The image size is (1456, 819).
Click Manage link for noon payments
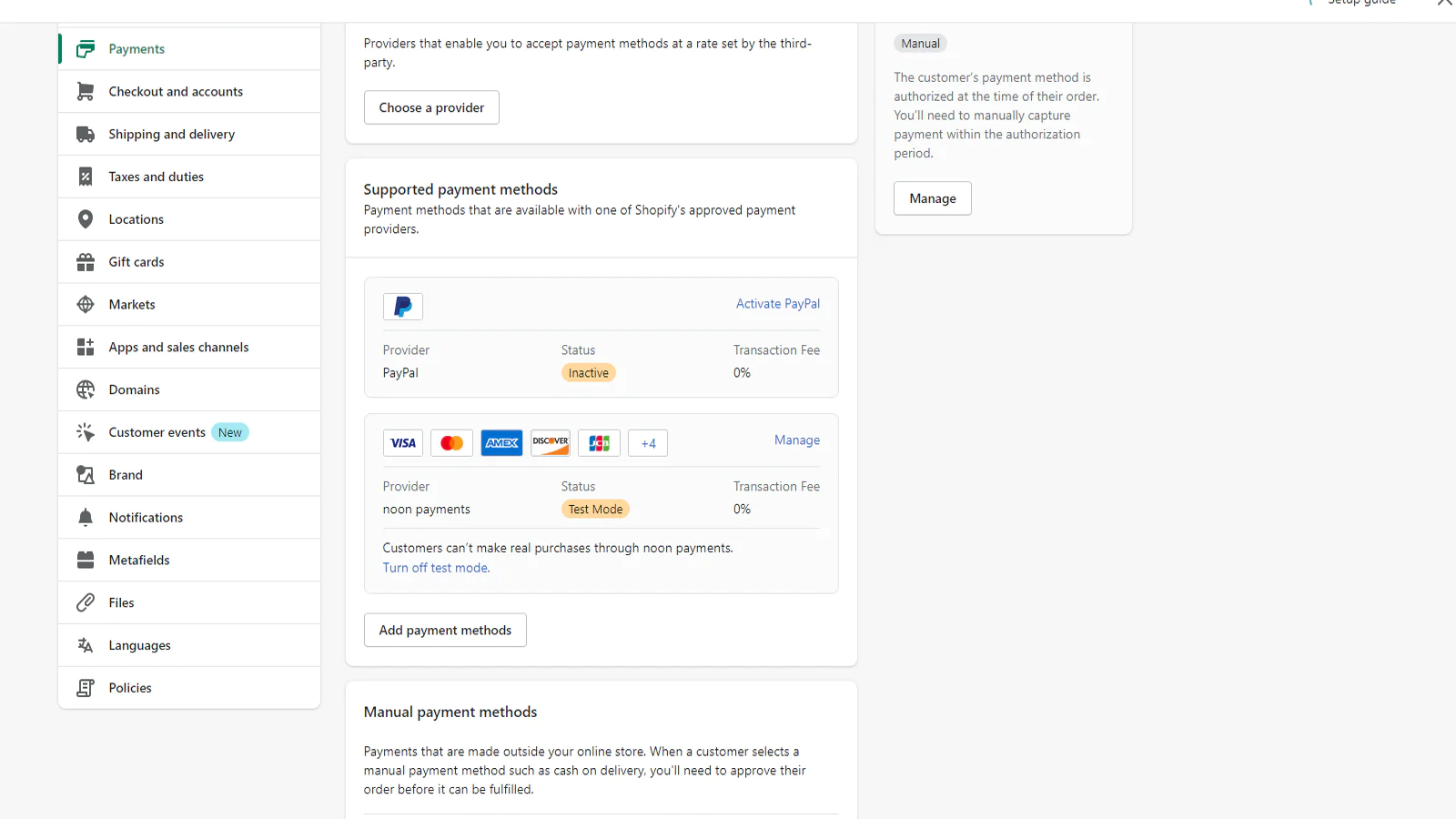click(x=796, y=440)
